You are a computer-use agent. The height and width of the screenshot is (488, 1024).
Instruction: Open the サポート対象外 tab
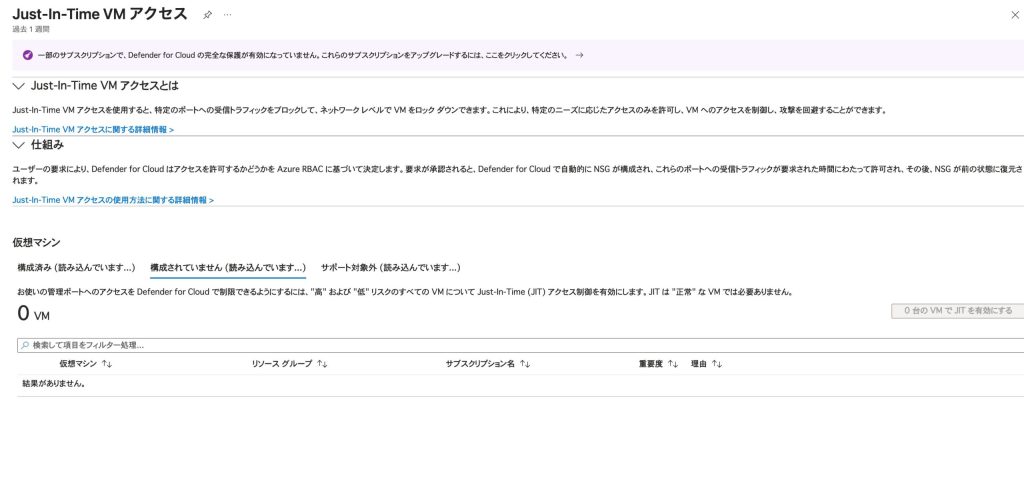[390, 268]
